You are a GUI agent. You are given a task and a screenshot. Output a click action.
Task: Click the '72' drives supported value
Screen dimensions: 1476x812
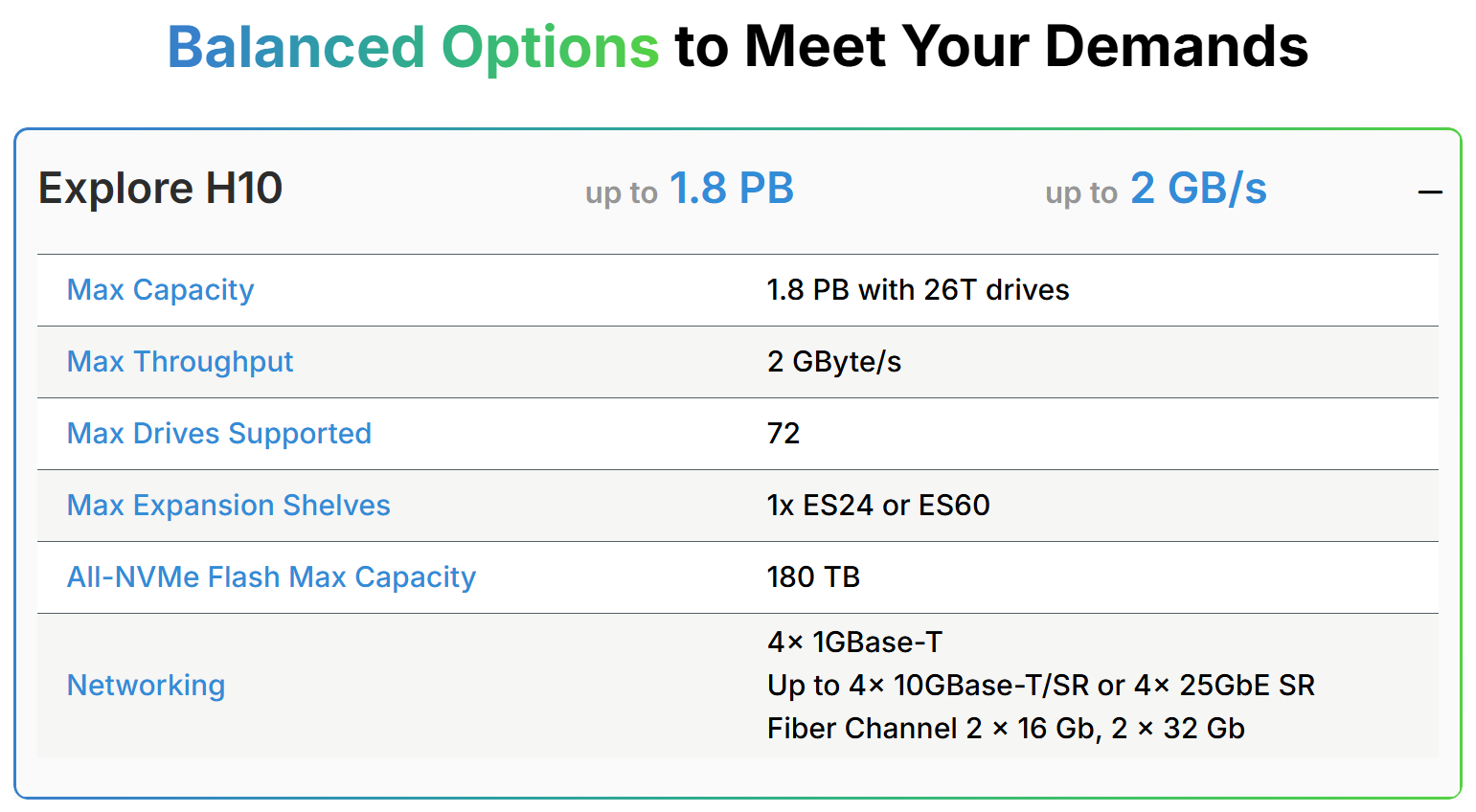coord(783,433)
